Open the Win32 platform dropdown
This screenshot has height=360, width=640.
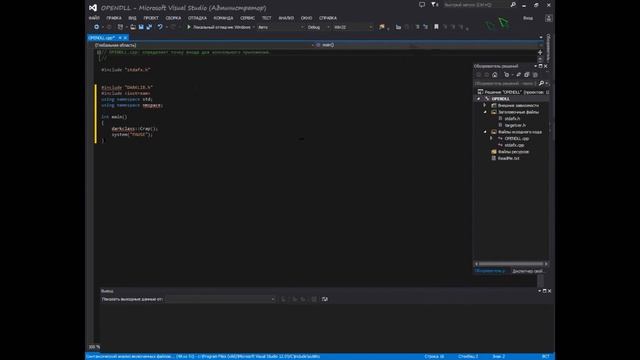353,27
